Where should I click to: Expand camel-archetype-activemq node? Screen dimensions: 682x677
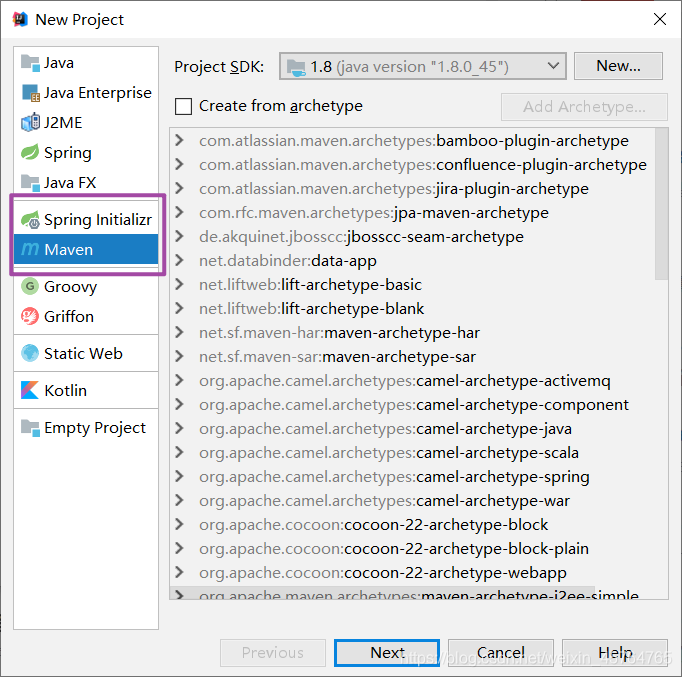pos(179,380)
